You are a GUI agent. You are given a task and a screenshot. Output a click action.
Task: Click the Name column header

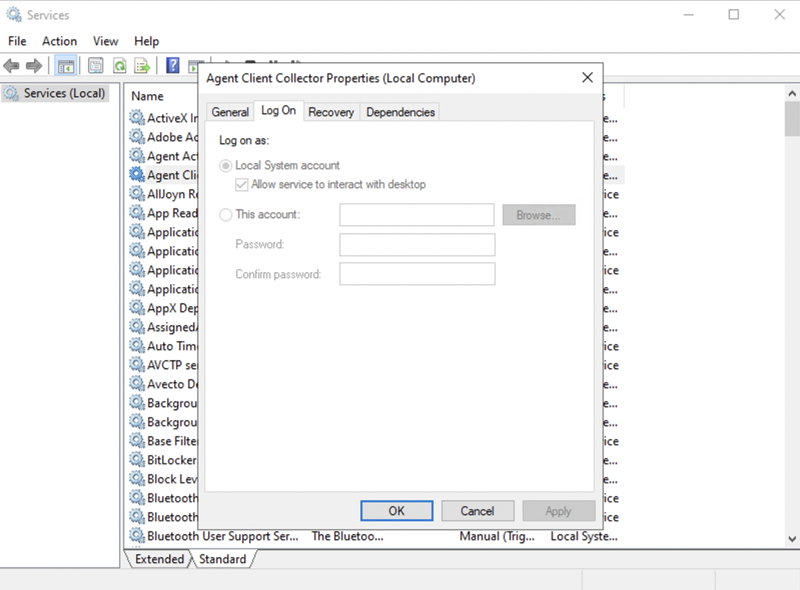[147, 96]
